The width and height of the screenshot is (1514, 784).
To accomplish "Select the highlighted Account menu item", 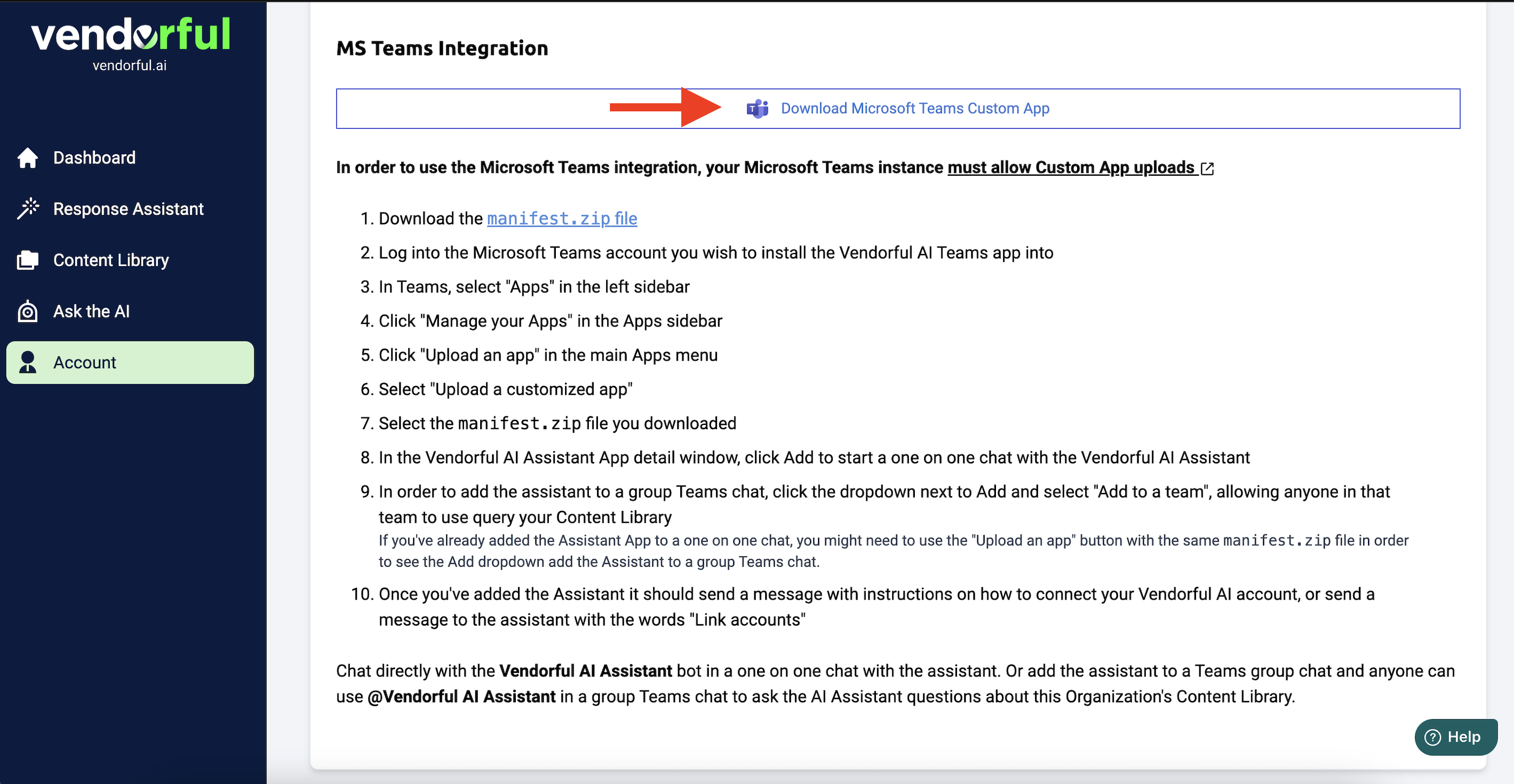I will click(130, 362).
